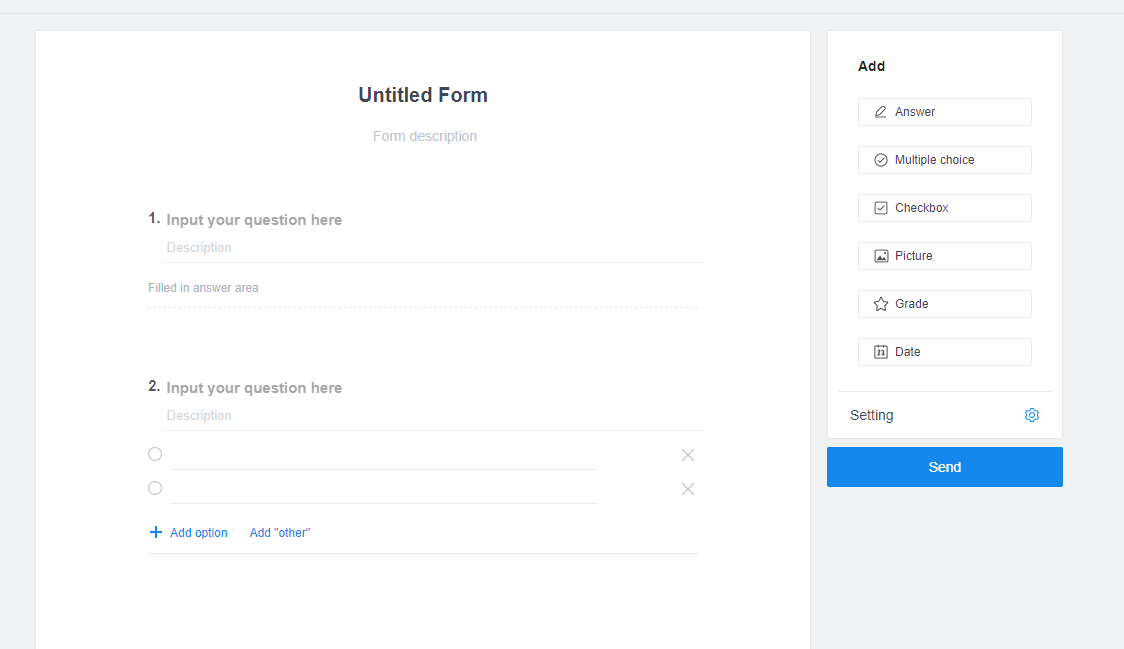Image resolution: width=1124 pixels, height=649 pixels.
Task: Click the Setting label
Action: pyautogui.click(x=871, y=414)
